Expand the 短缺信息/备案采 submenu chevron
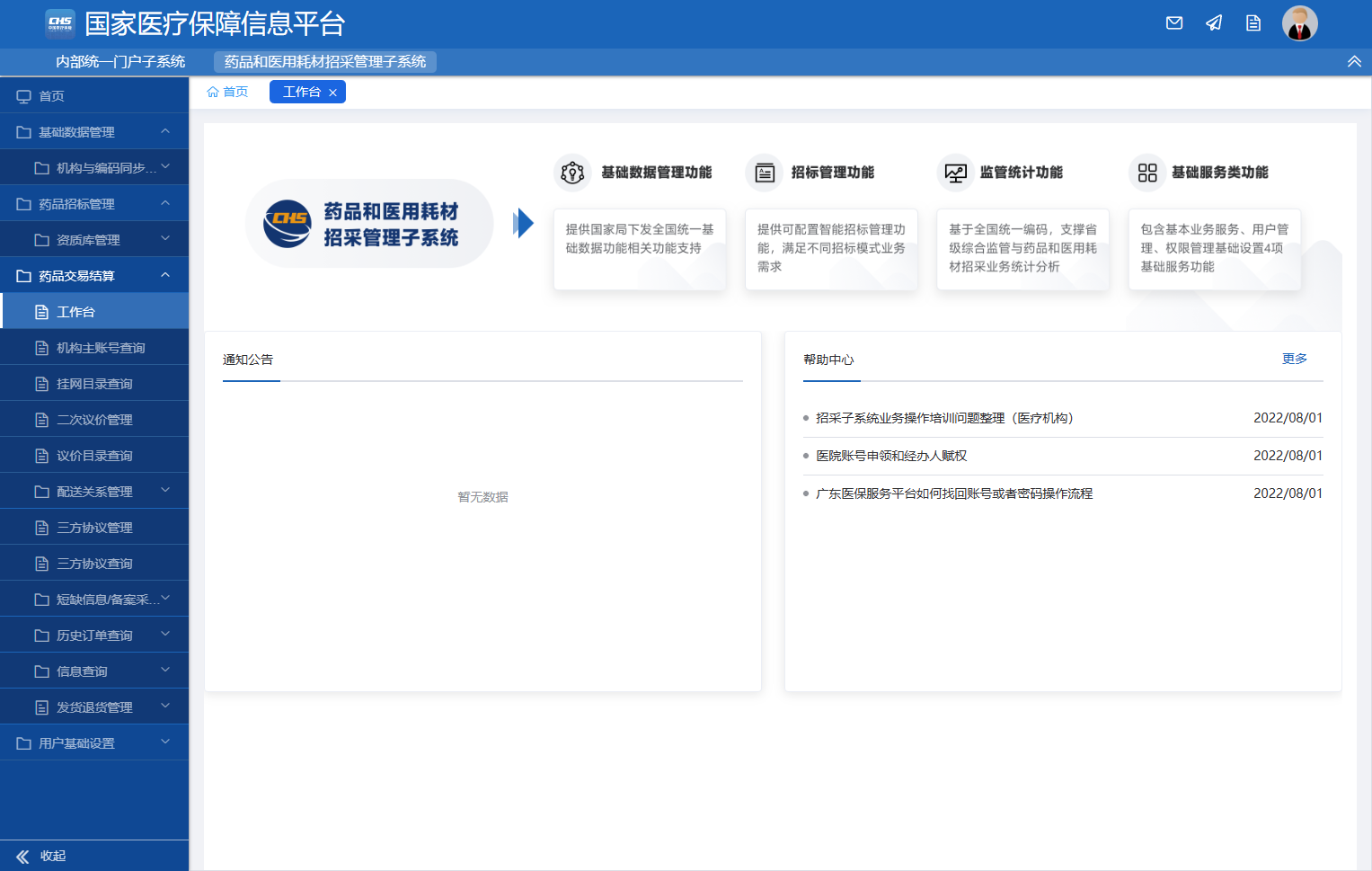Viewport: 1372px width, 871px height. [x=165, y=599]
